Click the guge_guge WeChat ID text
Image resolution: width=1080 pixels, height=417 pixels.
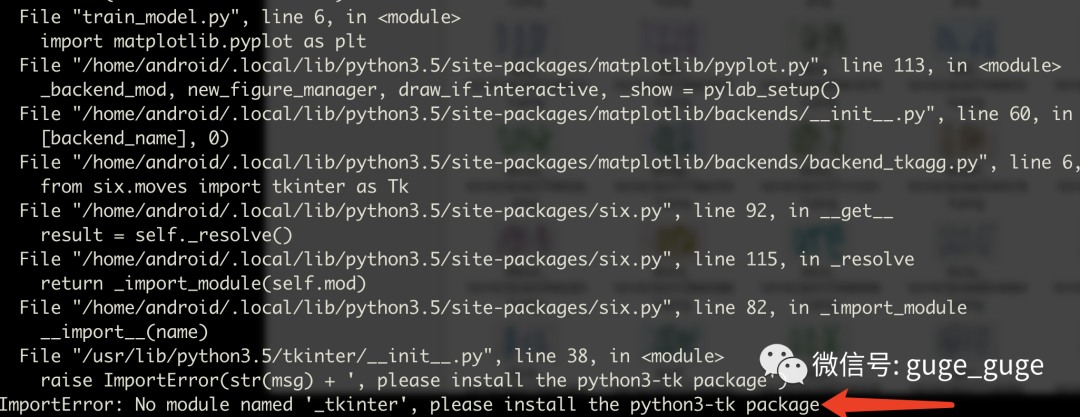(974, 365)
